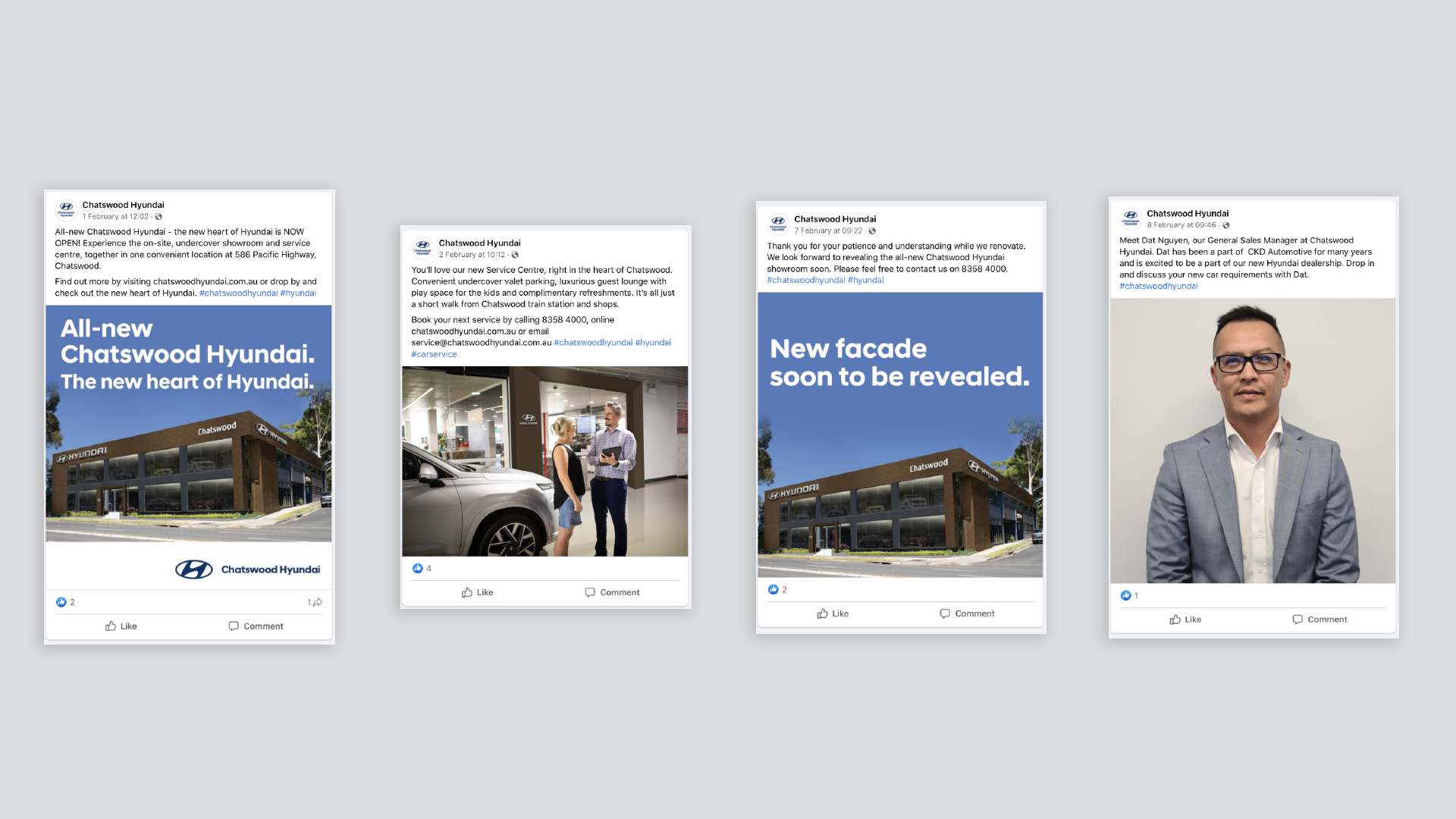This screenshot has height=819, width=1456.
Task: Click 'Thank you for your patience' text
Action: pos(821,246)
